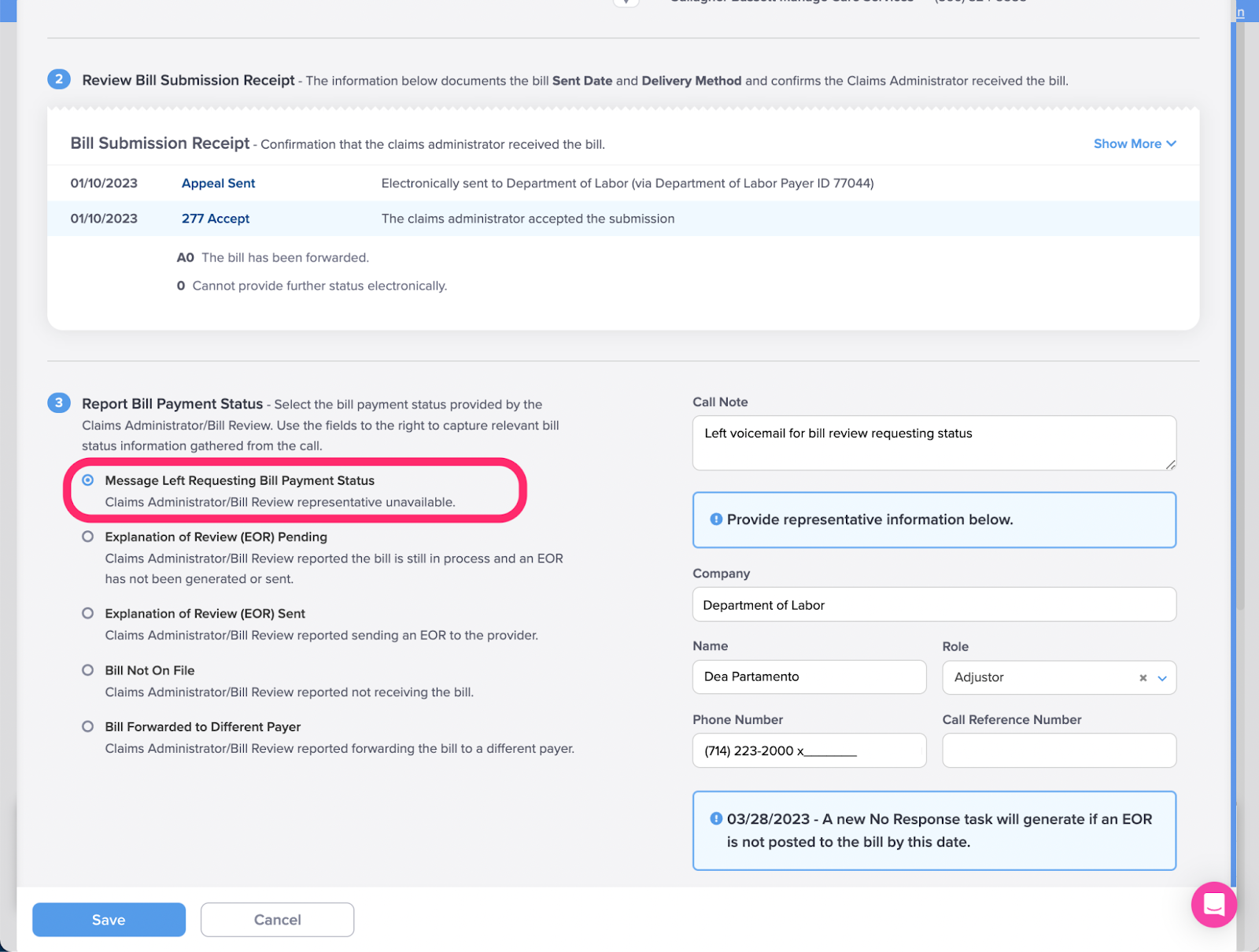Click the info icon beside Provide representative information
1259x952 pixels.
tap(716, 519)
